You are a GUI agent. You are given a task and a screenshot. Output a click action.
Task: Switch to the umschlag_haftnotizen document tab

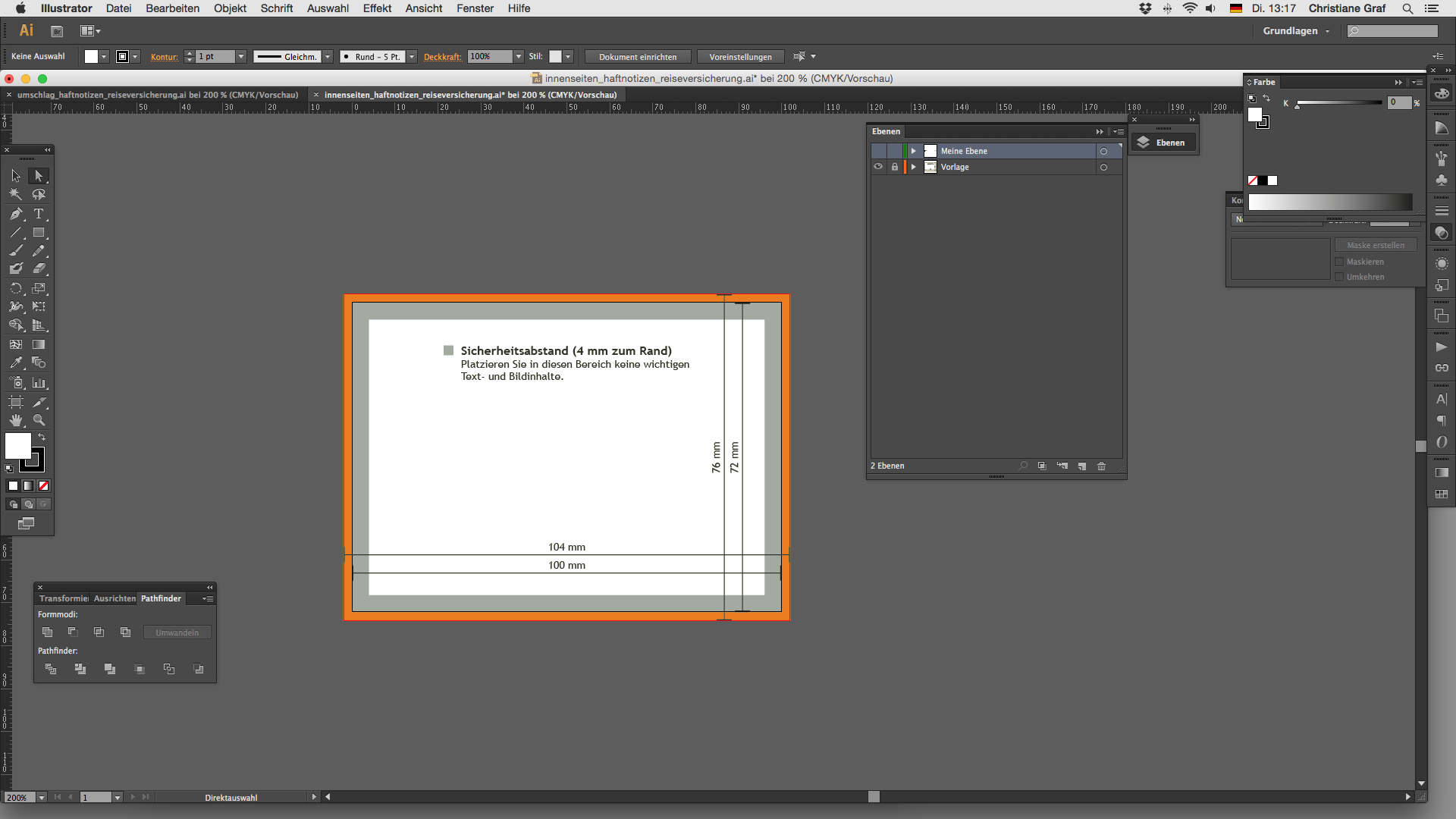pyautogui.click(x=158, y=95)
